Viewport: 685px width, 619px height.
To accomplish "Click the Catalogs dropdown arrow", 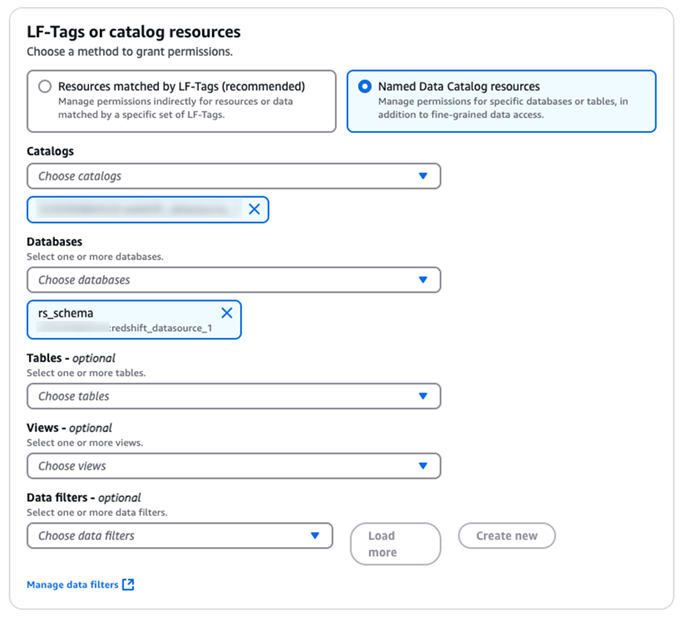I will tap(423, 176).
